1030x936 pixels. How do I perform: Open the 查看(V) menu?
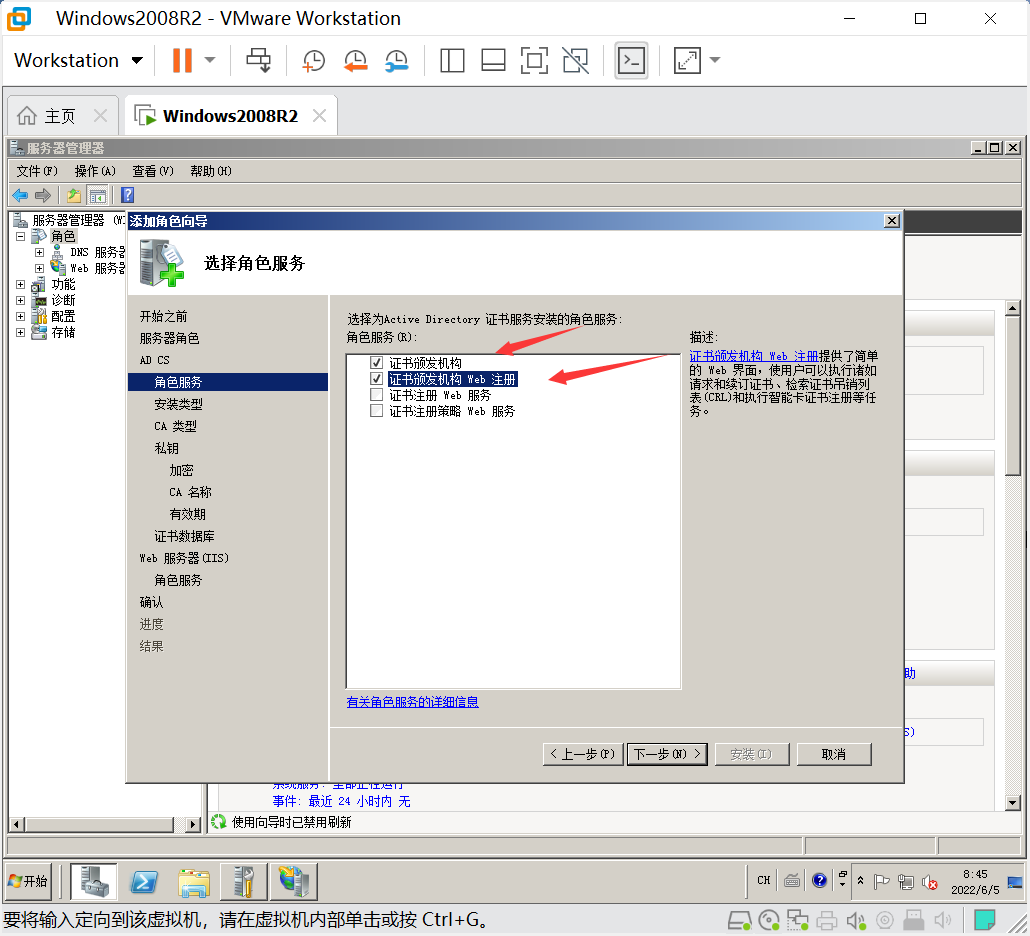click(x=153, y=171)
